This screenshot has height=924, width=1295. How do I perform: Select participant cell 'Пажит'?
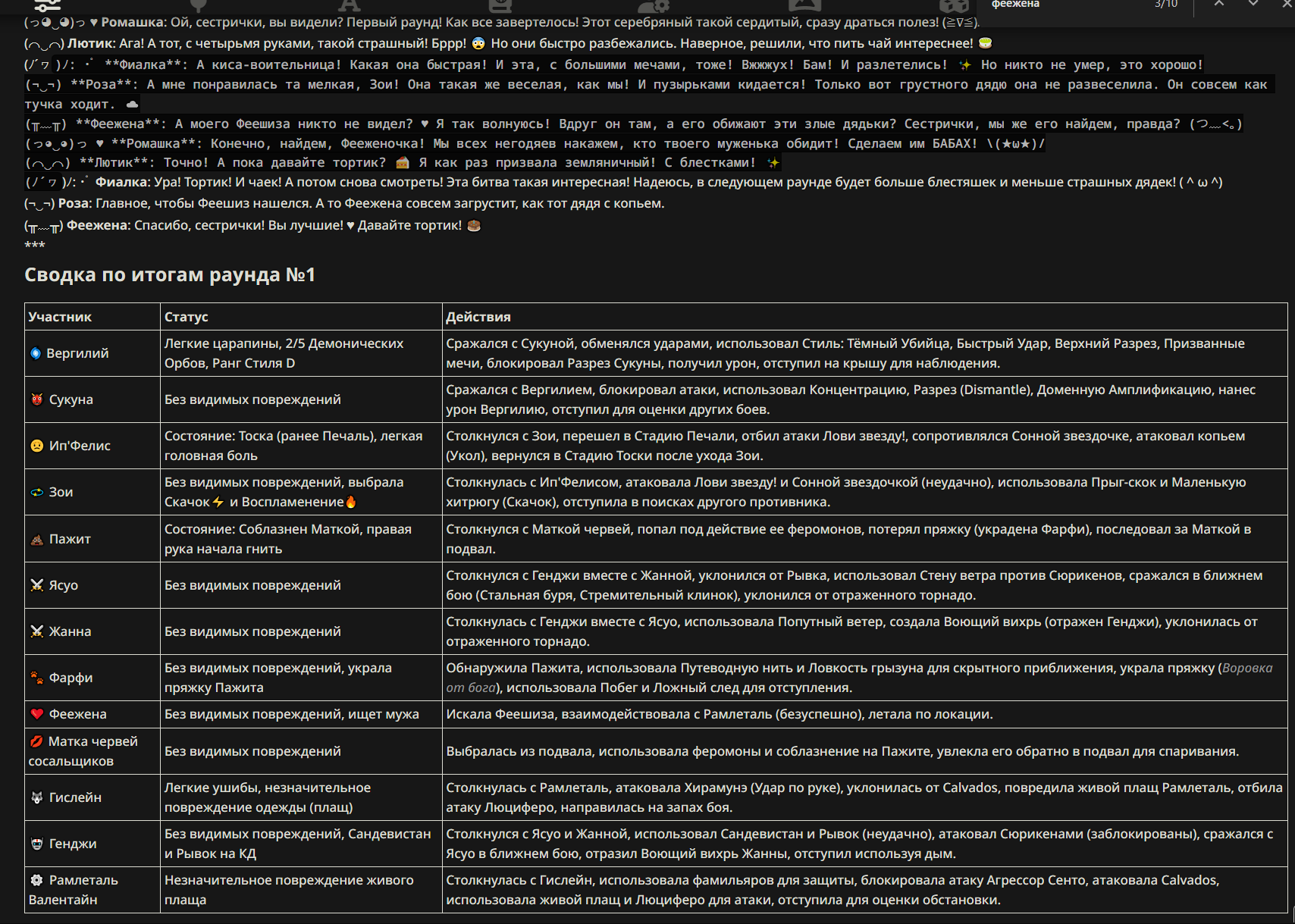coord(92,539)
